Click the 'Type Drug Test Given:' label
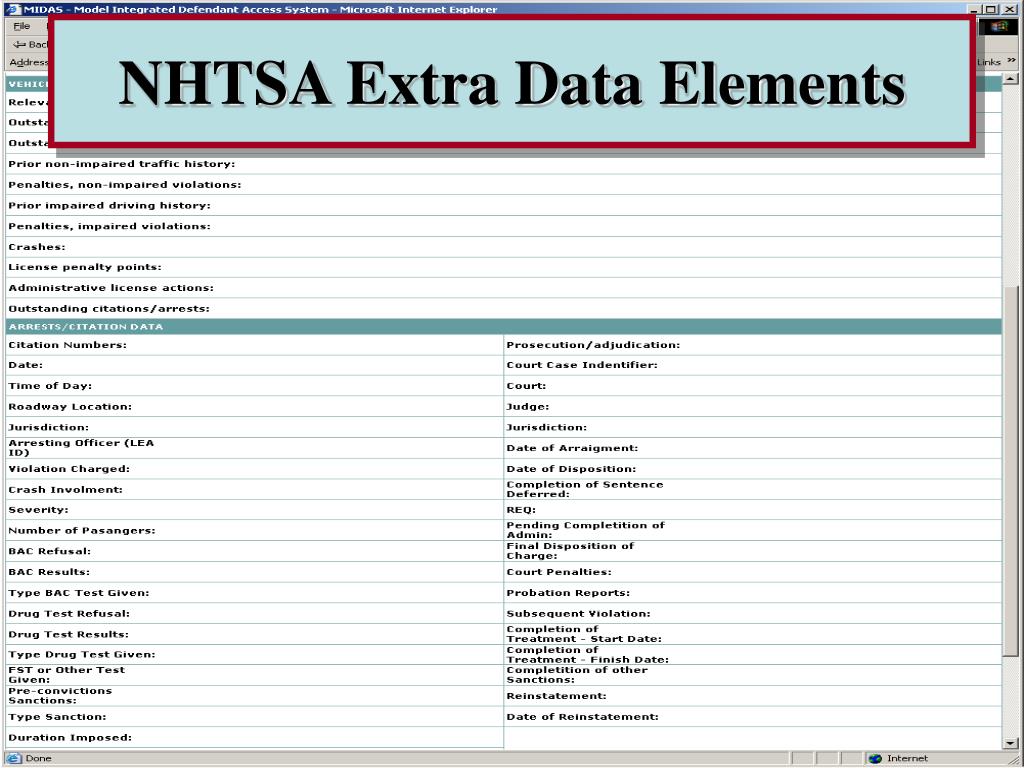 pos(82,654)
